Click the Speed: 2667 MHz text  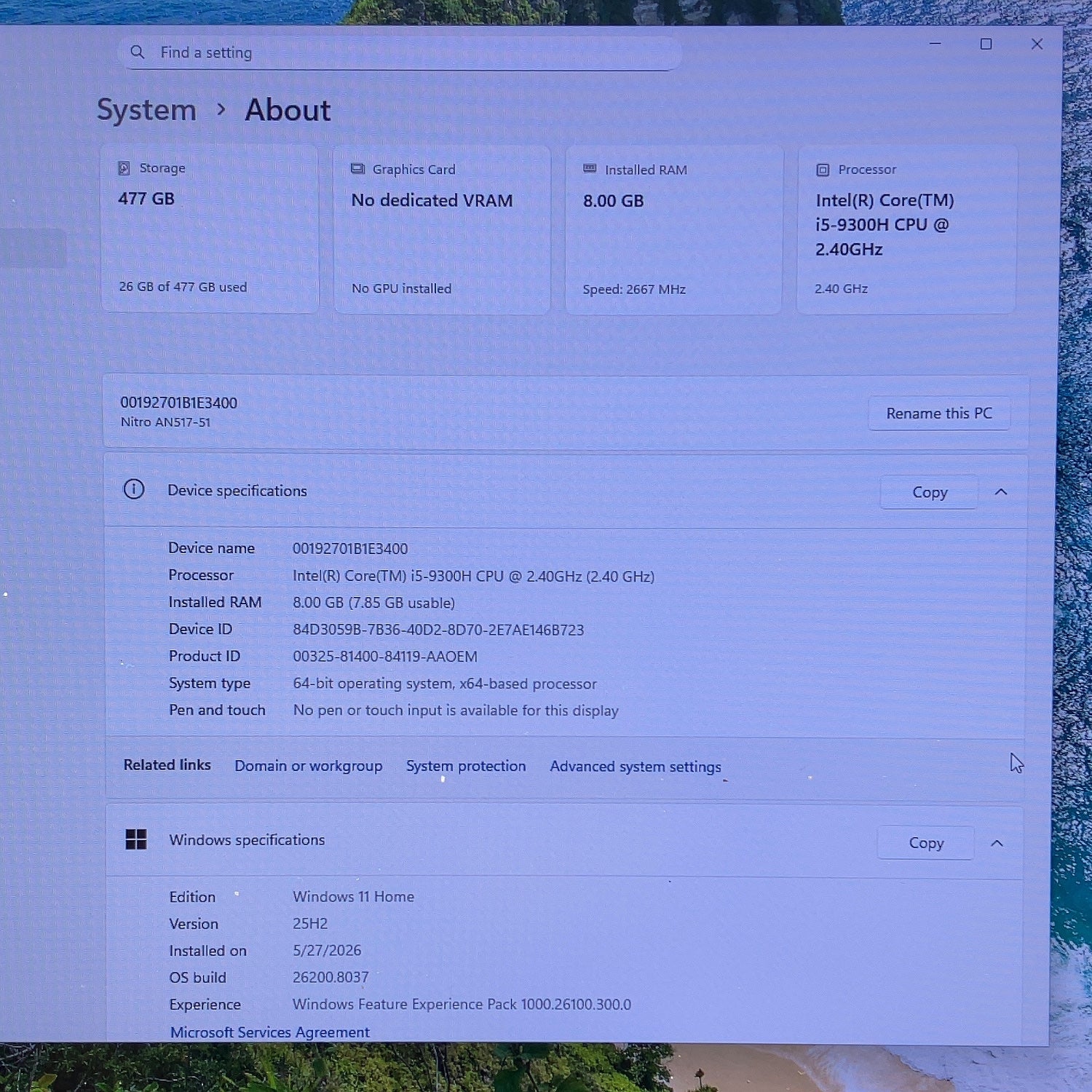coord(634,289)
